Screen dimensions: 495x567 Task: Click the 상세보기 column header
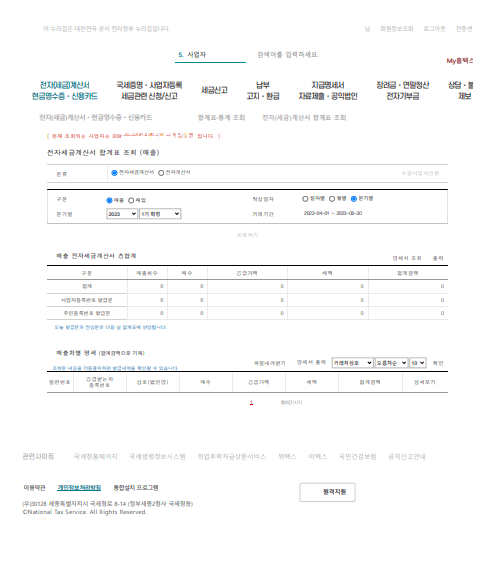424,382
